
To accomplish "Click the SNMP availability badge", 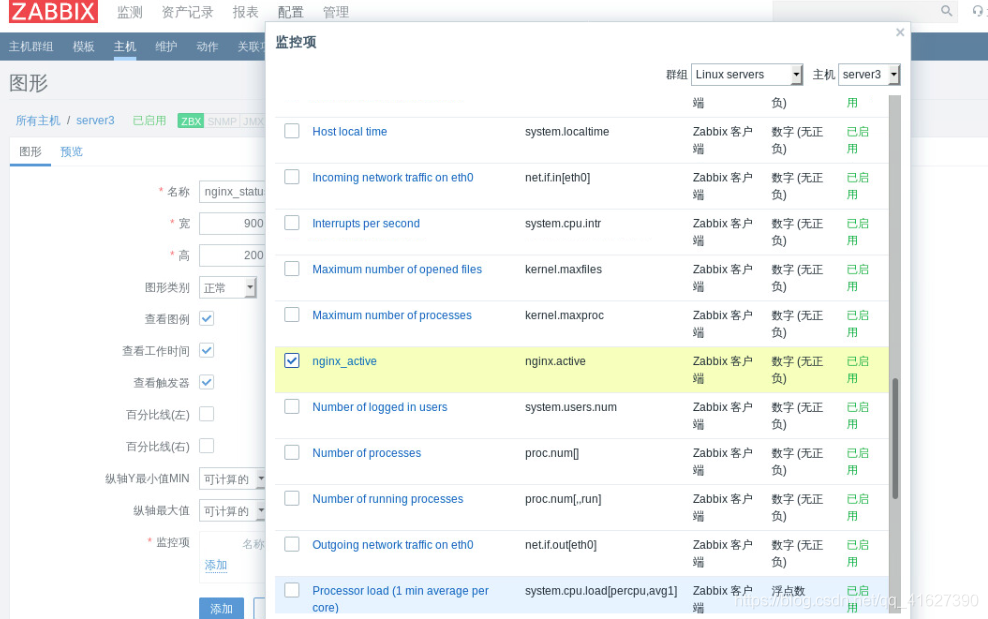I will [222, 121].
